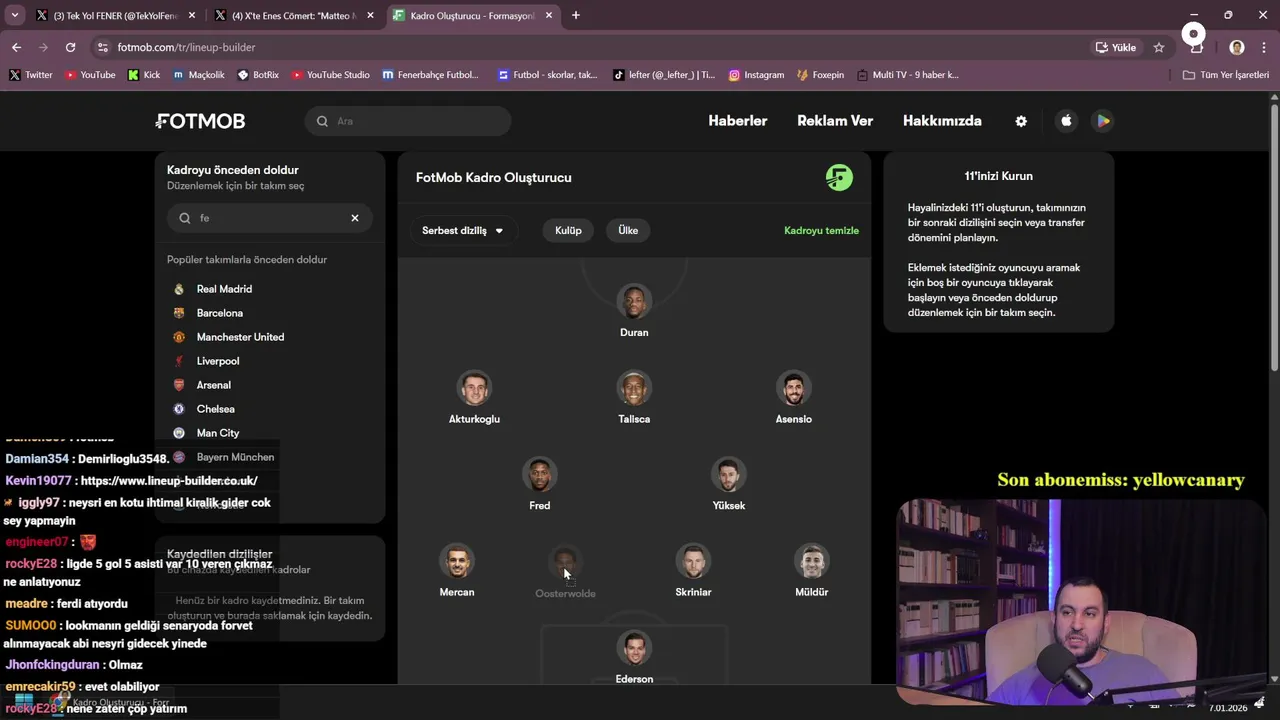Reload the page in Chrome
The width and height of the screenshot is (1280, 720).
[70, 47]
